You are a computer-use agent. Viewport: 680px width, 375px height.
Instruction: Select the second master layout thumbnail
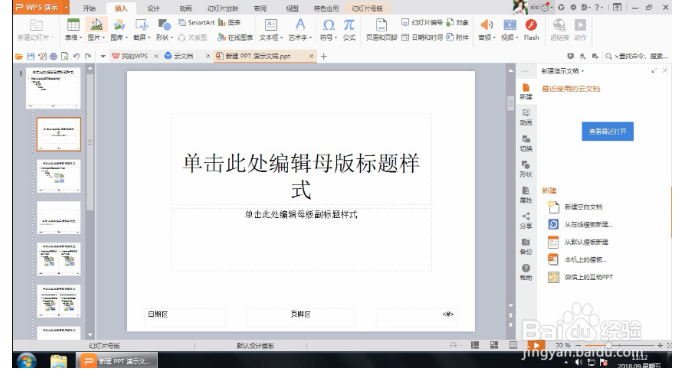tap(59, 134)
